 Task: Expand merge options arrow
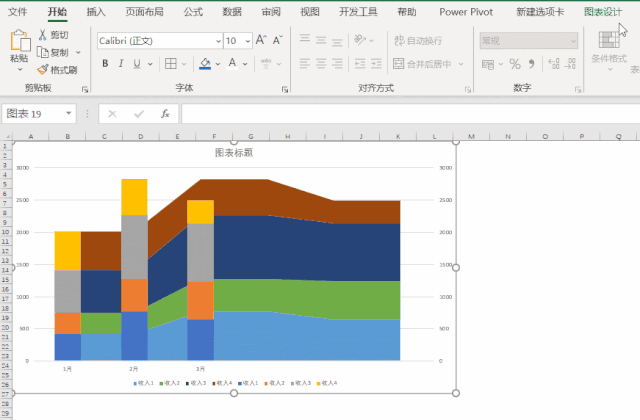pyautogui.click(x=461, y=64)
